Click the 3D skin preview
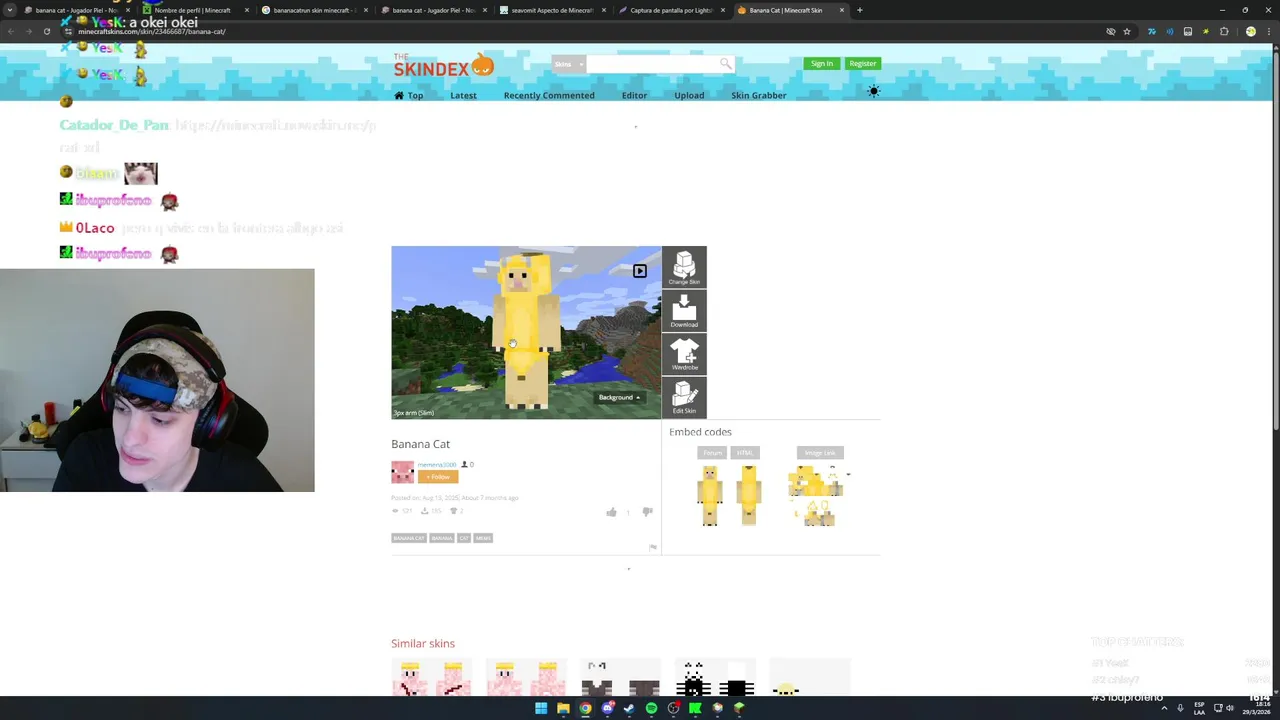1280x720 pixels. [526, 332]
